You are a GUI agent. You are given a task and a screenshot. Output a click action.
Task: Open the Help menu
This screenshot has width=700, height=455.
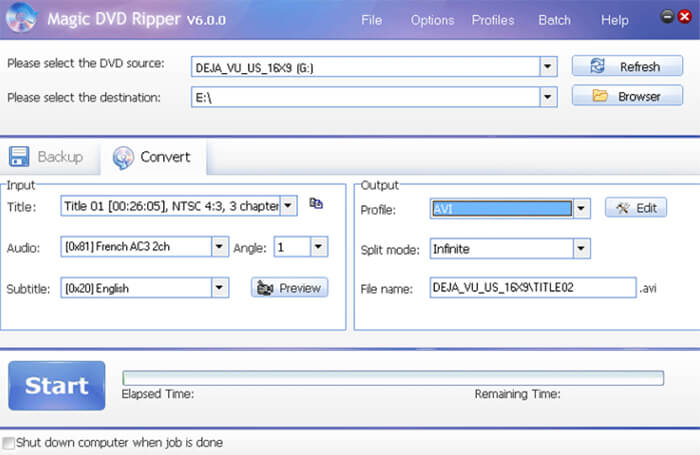(x=615, y=20)
